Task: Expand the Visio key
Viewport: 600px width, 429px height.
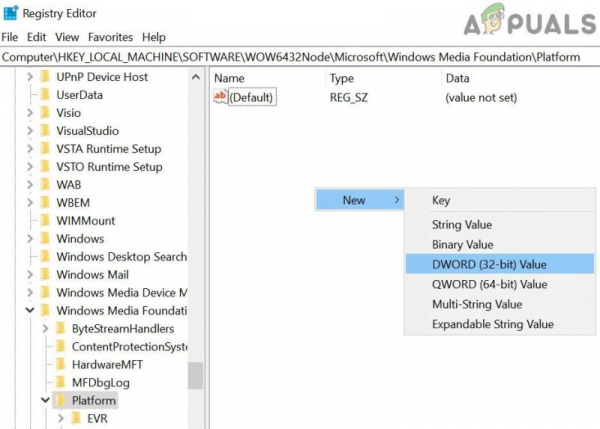Action: 30,113
